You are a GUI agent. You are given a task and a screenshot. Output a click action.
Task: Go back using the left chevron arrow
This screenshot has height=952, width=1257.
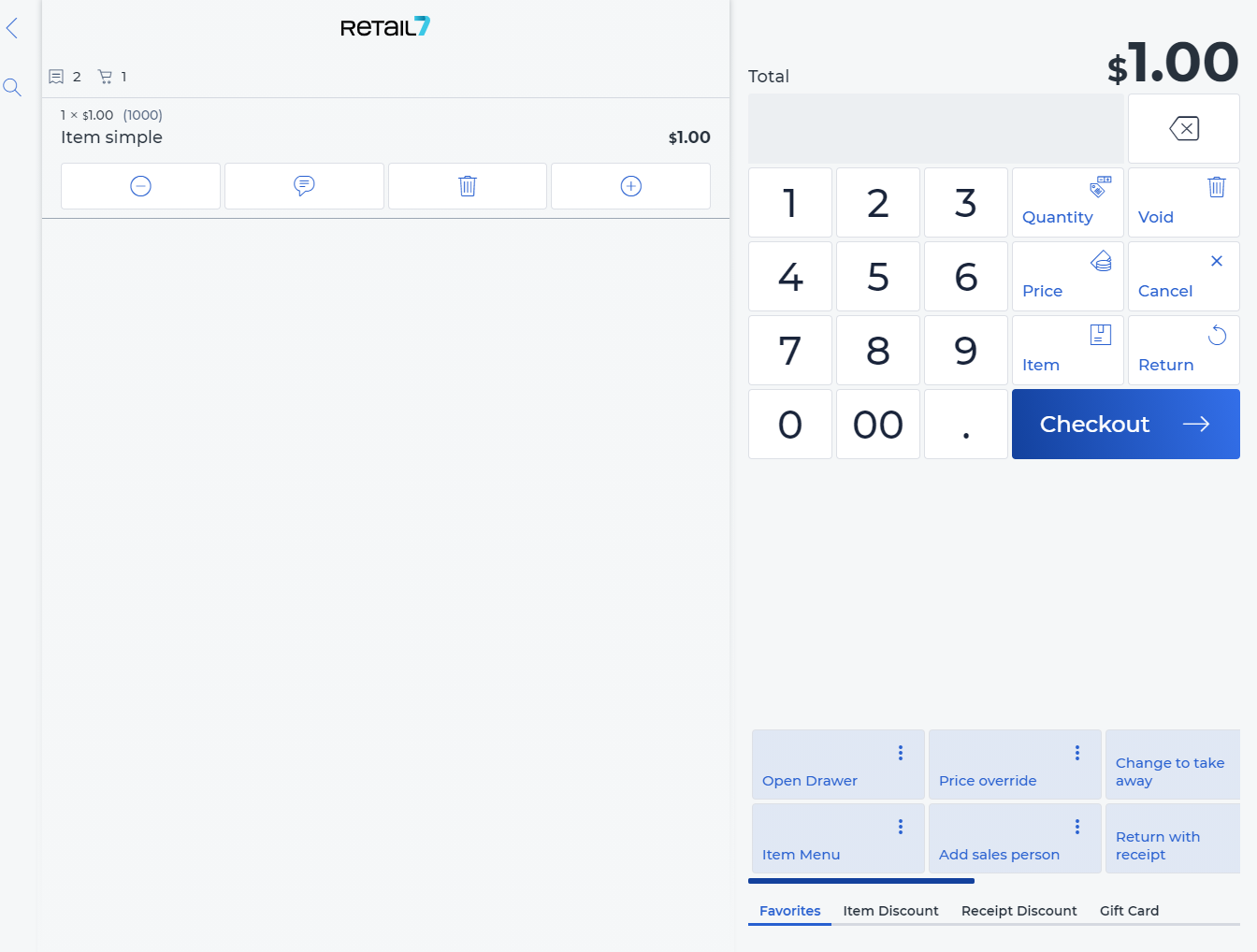[12, 28]
